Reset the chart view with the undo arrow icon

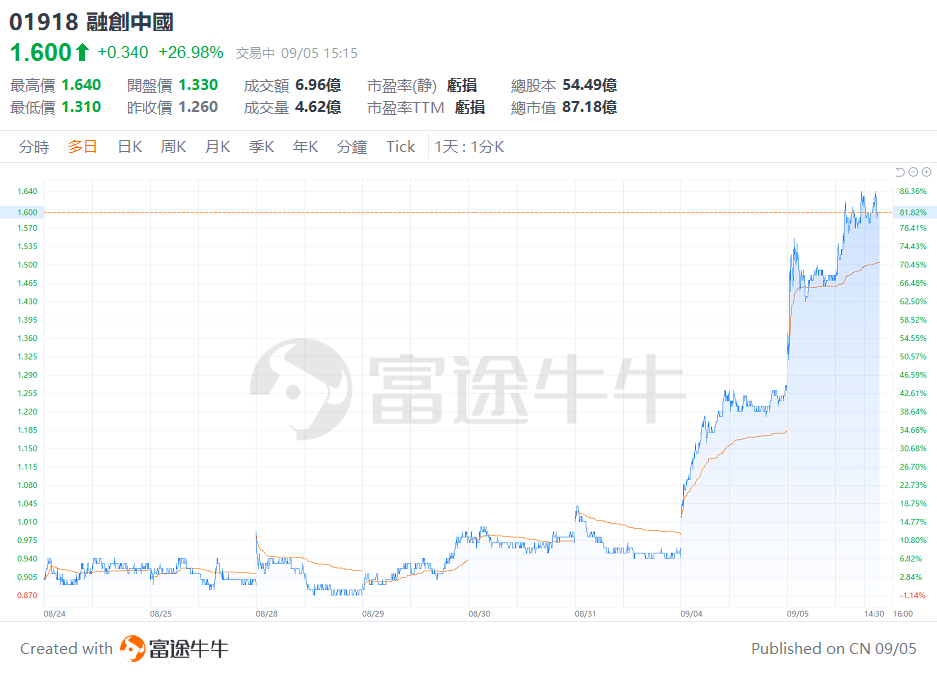coord(900,172)
